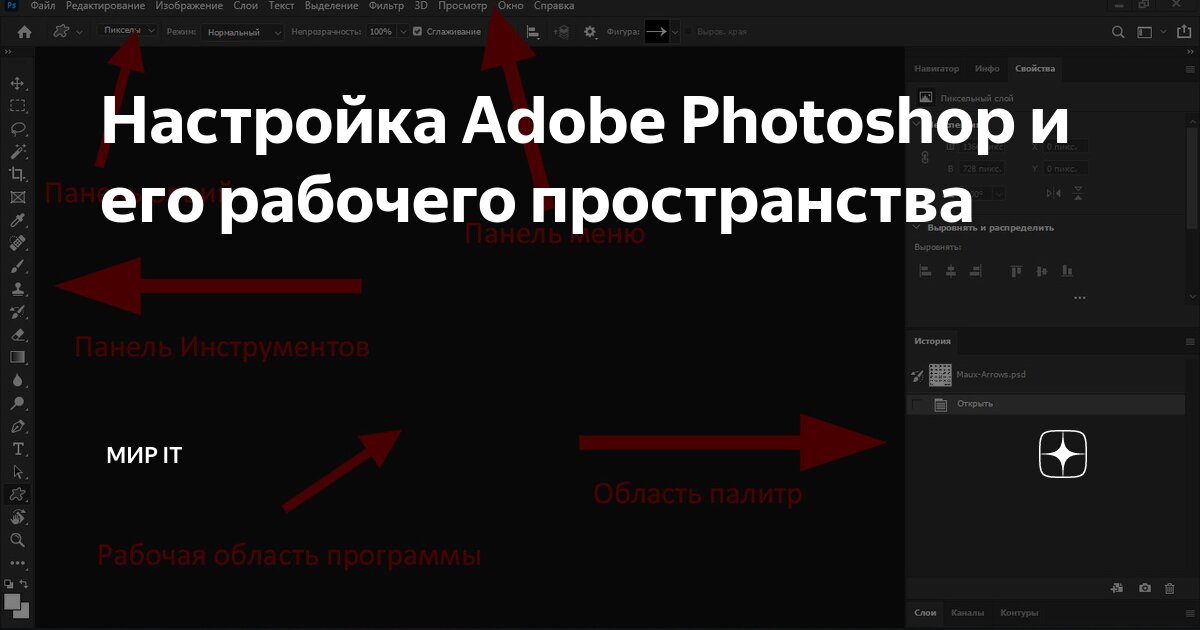
Task: Collapse Выровнять и распределить section
Action: (x=918, y=227)
